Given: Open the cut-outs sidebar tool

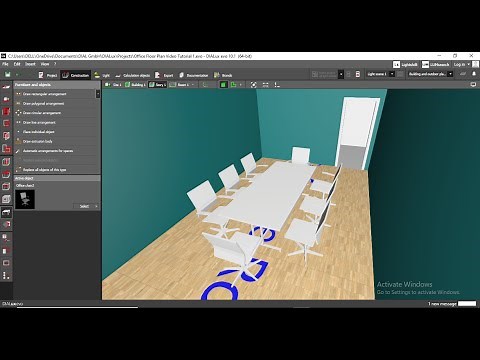Looking at the screenshot, I should (6, 187).
